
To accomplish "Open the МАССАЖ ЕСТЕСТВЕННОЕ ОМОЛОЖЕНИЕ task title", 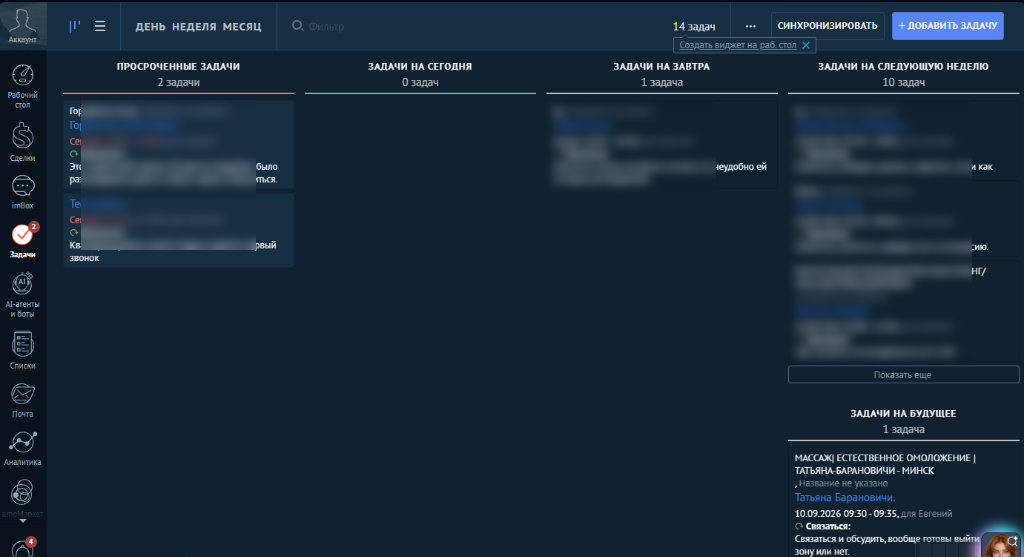I will coord(885,464).
